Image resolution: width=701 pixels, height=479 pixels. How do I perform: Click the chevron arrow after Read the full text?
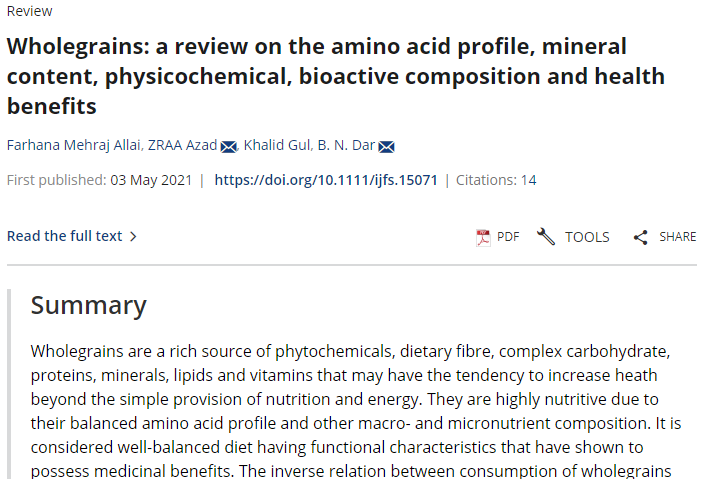[x=133, y=236]
